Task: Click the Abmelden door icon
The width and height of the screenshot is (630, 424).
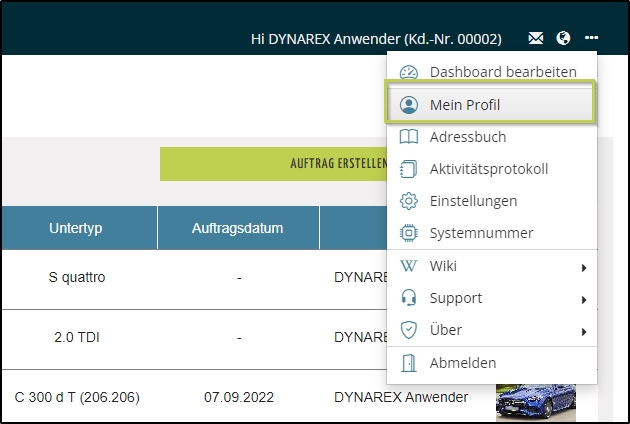Action: 408,363
